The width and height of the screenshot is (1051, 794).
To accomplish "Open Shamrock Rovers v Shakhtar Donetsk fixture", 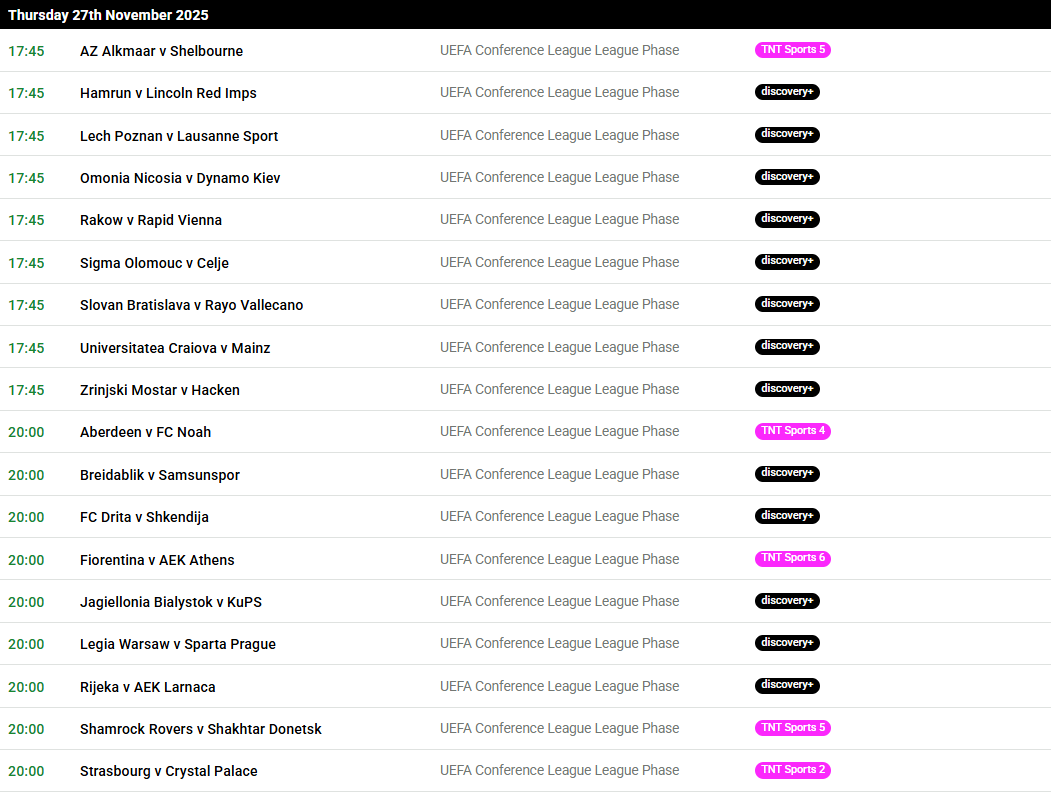I will pos(200,729).
